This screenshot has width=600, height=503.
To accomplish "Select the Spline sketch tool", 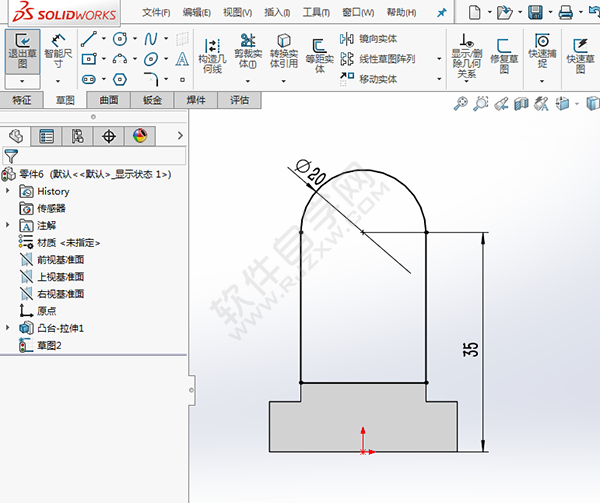I will click(x=151, y=39).
